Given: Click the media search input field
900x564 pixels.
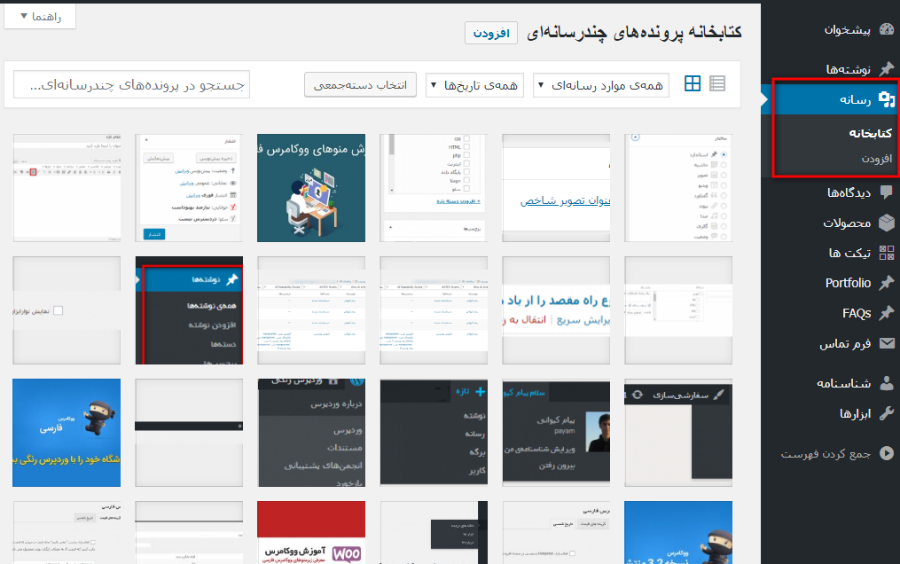Looking at the screenshot, I should (131, 86).
